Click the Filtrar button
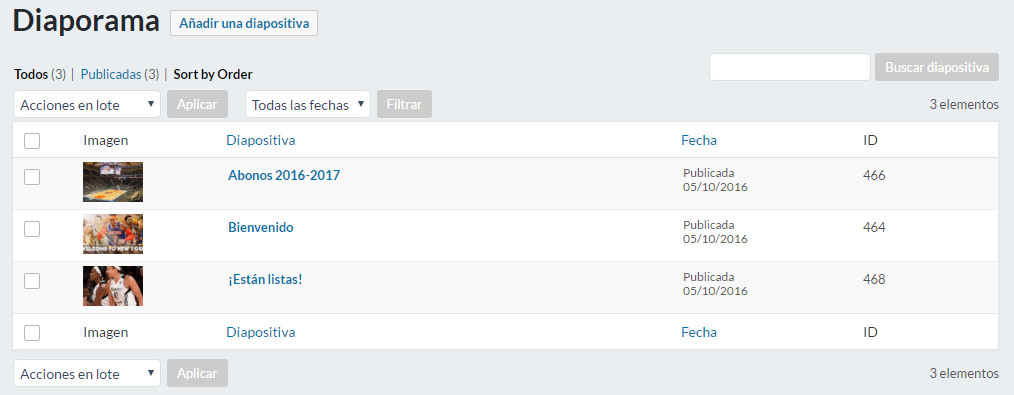Image resolution: width=1014 pixels, height=395 pixels. [x=404, y=104]
